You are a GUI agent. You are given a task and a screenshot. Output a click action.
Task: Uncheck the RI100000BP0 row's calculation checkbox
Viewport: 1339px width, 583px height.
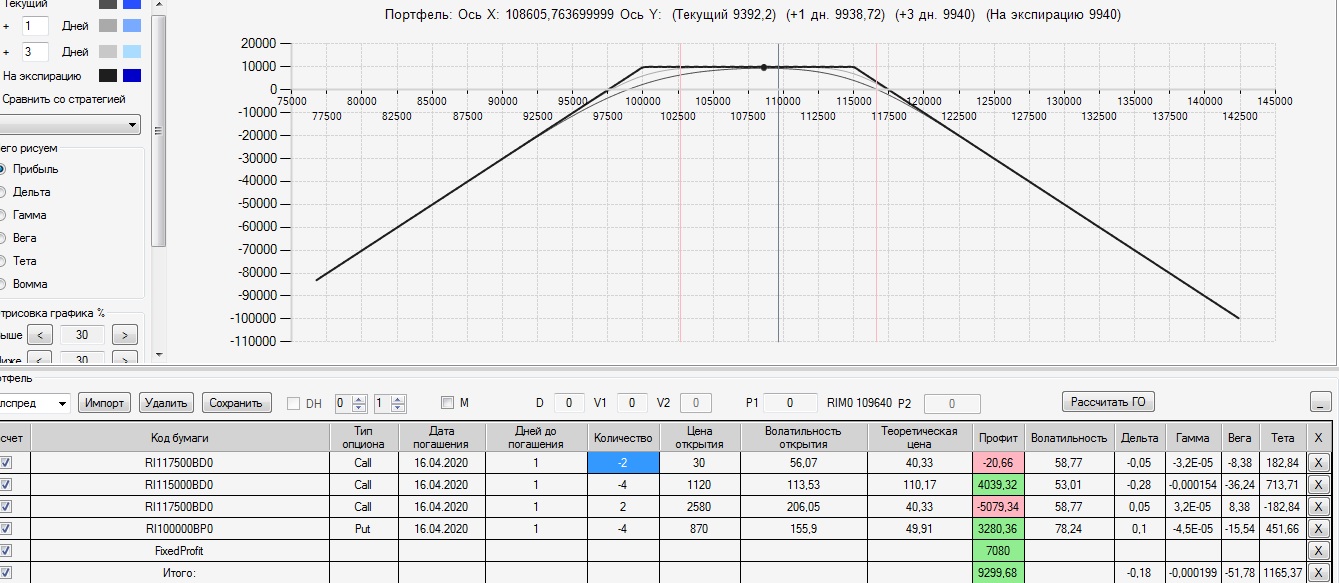click(8, 529)
